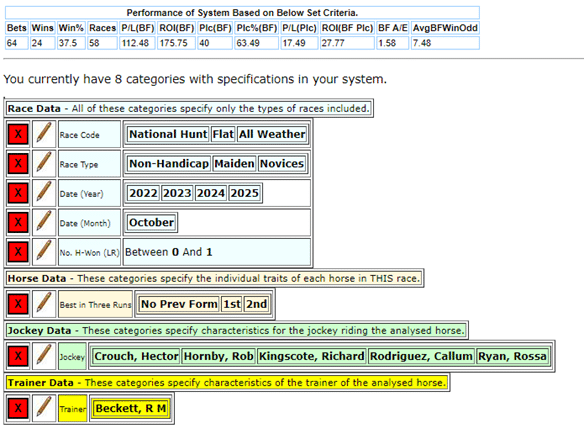The image size is (584, 439).
Task: Select the 2024 year value
Action: pos(210,193)
